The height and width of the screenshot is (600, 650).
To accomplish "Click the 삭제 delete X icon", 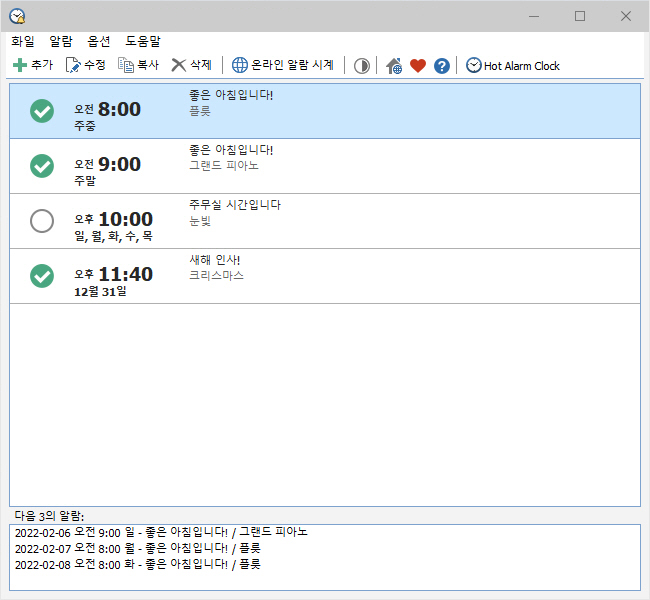I will 179,66.
